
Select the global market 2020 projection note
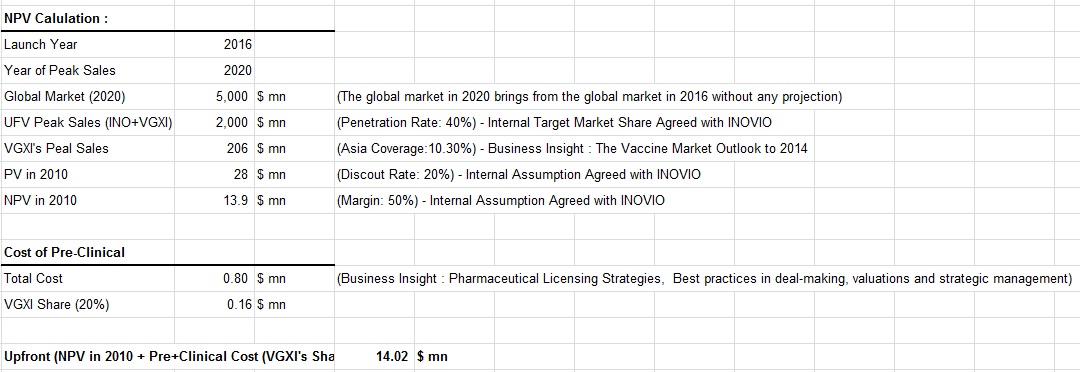pos(589,96)
